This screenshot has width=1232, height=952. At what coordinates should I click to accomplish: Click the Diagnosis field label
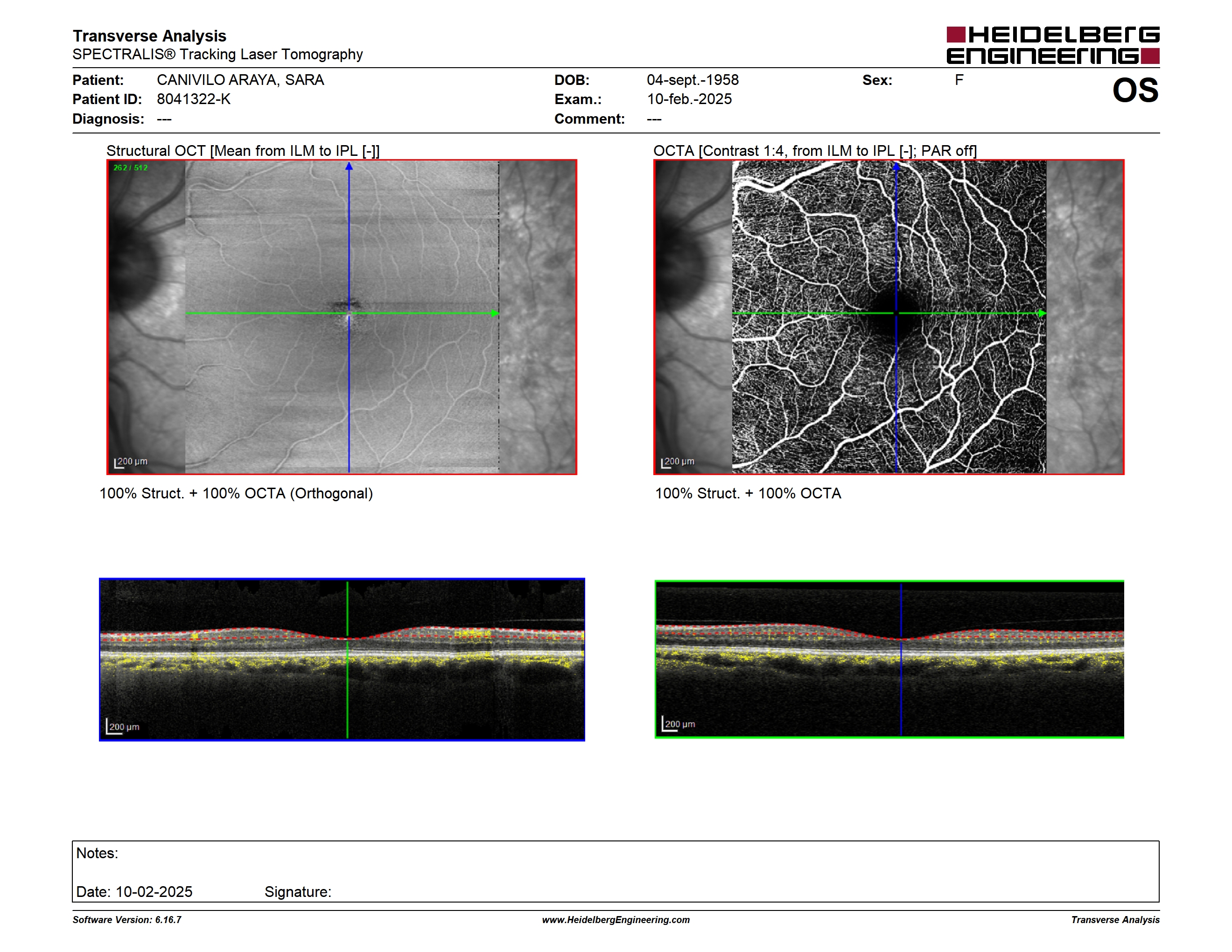108,119
